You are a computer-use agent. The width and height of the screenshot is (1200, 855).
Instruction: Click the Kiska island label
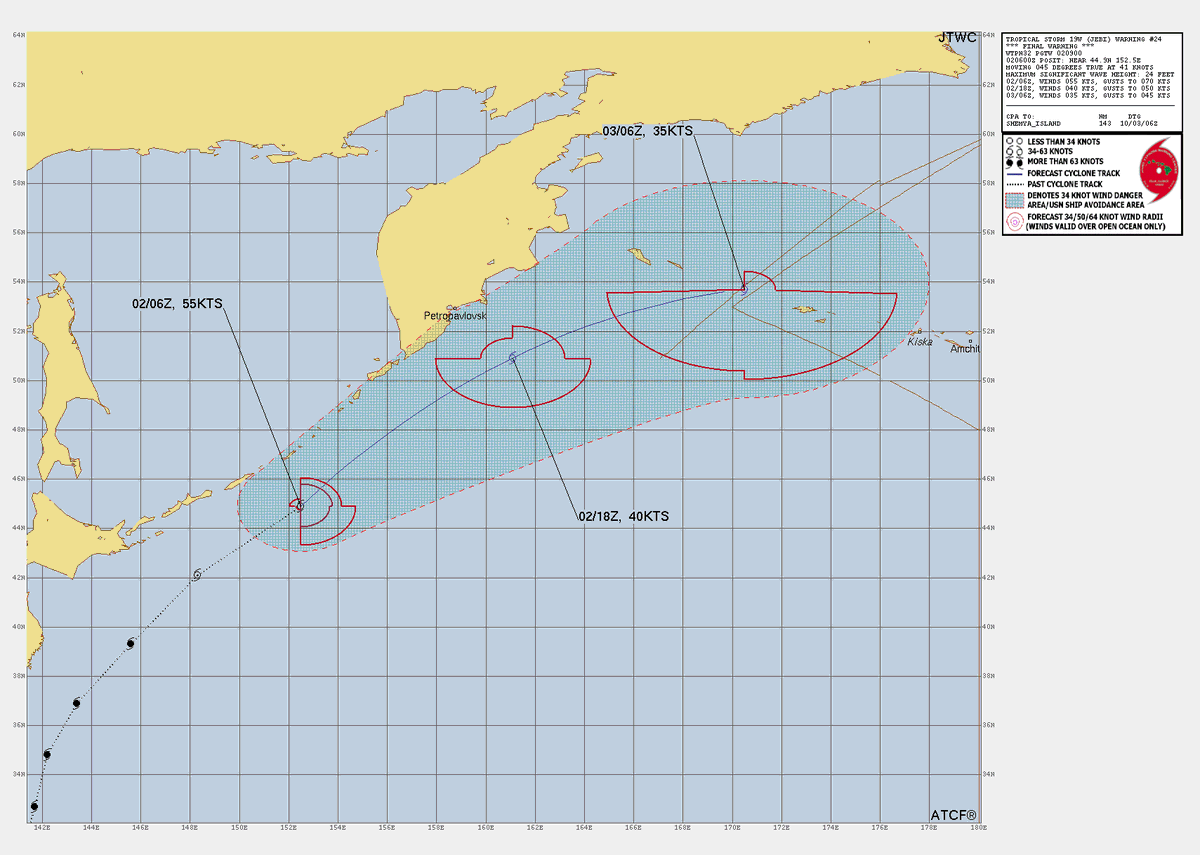point(920,342)
